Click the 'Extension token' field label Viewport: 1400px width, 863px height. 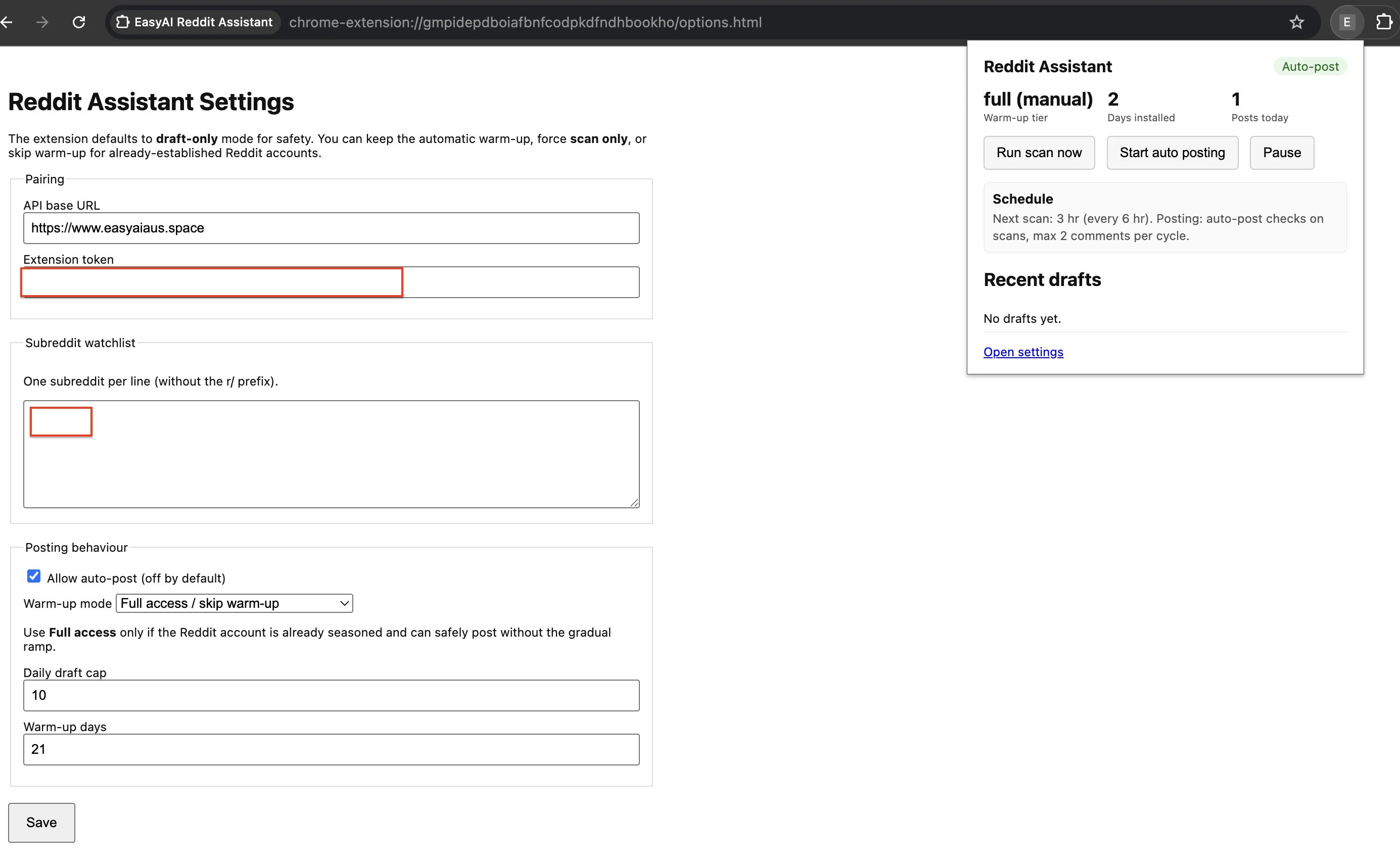point(69,260)
